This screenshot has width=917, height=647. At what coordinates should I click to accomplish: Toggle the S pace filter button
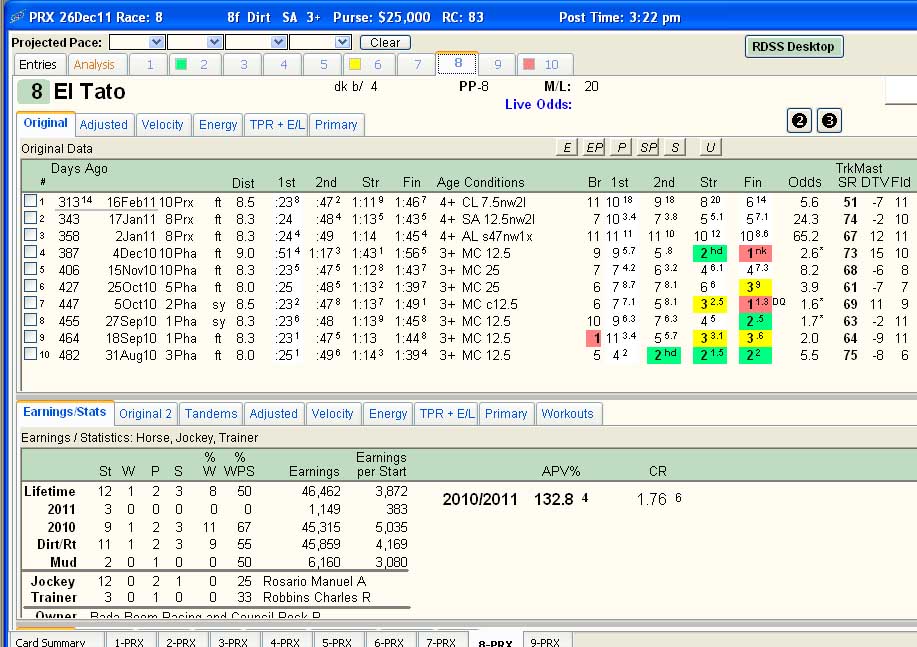[x=675, y=147]
